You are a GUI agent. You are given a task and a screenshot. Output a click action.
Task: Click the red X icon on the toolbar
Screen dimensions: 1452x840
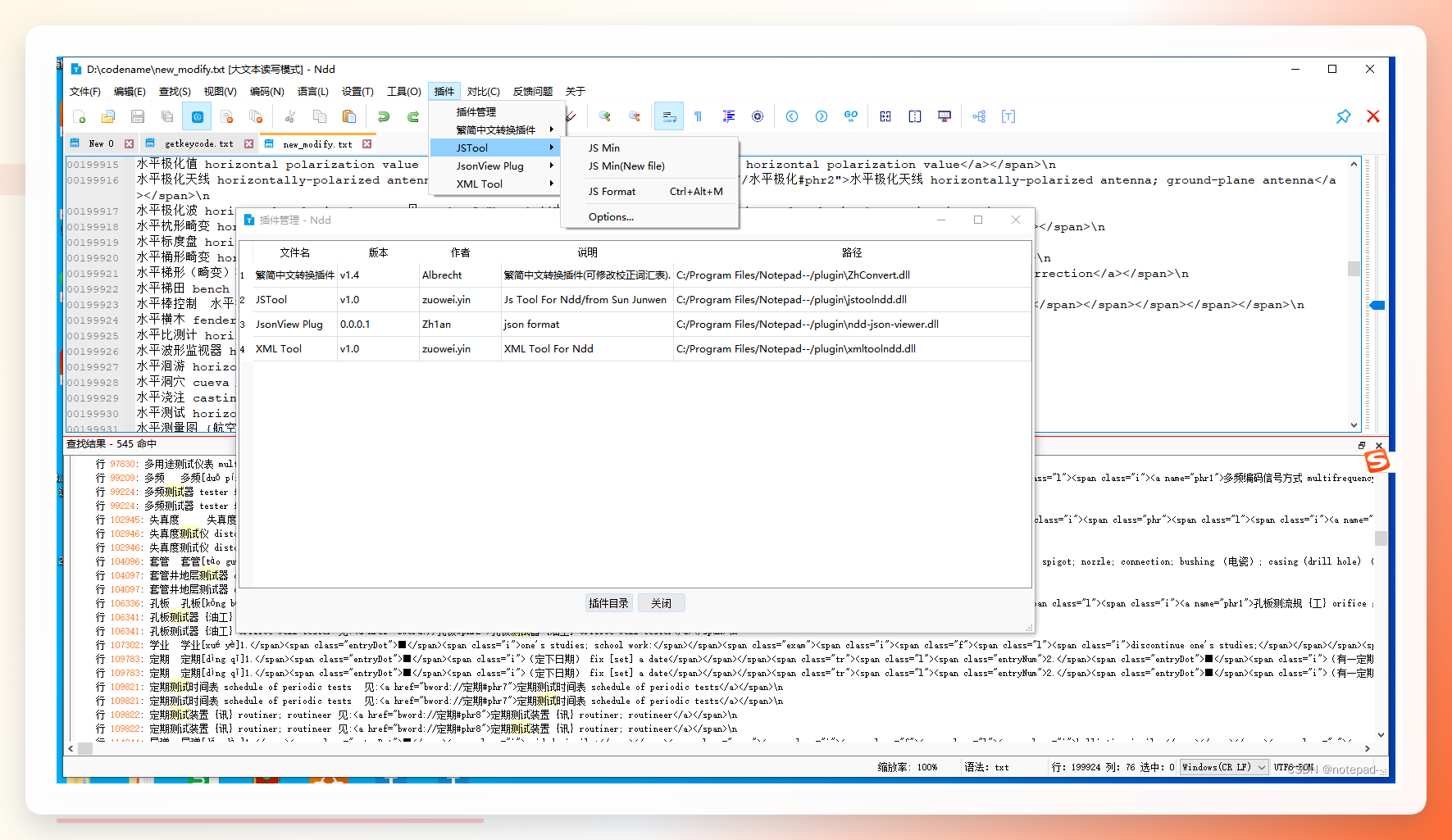[x=1373, y=116]
